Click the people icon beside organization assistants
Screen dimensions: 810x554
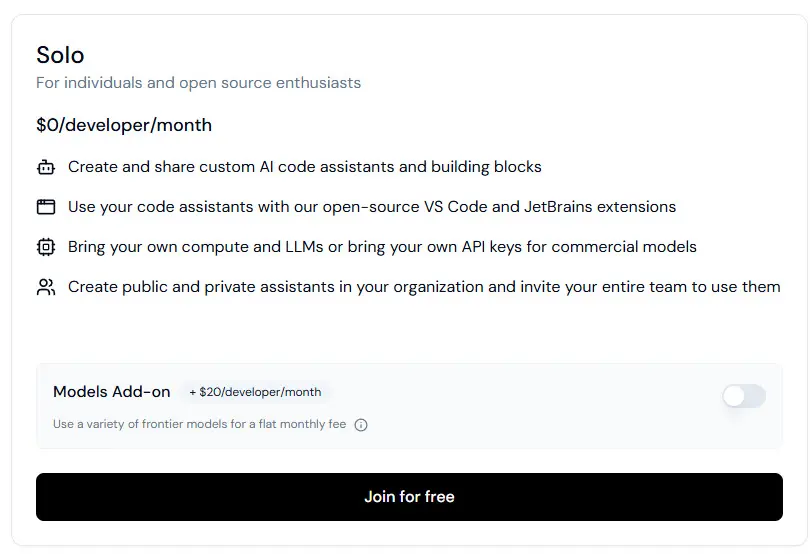click(45, 288)
